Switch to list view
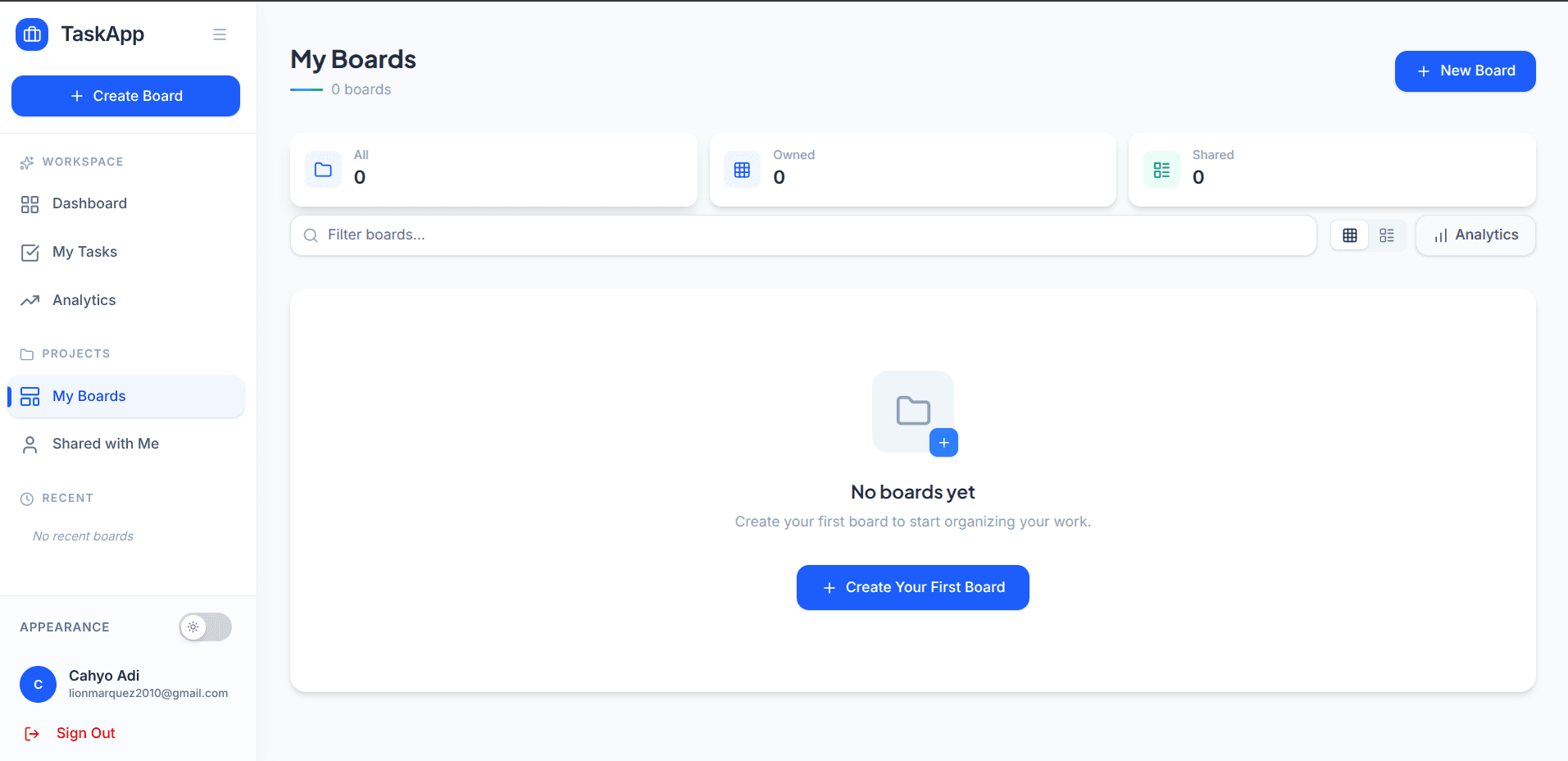The height and width of the screenshot is (761, 1568). click(1387, 235)
